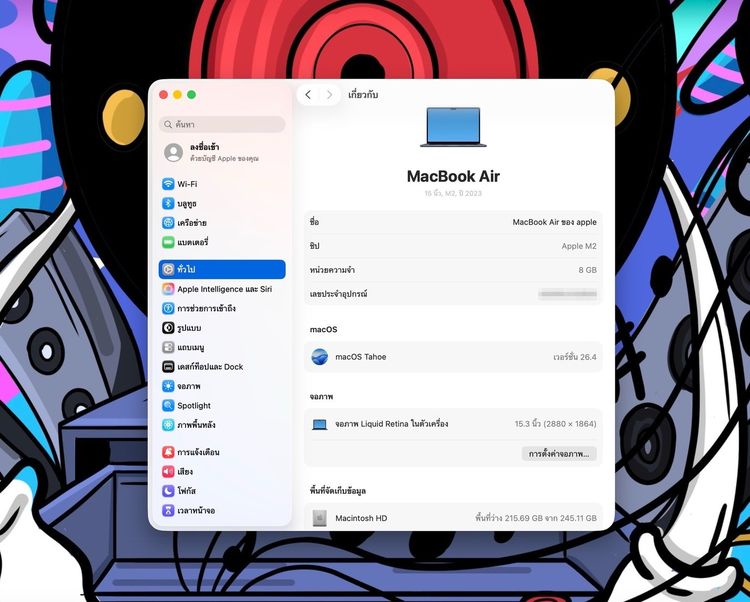Select เดสก์ท็อปและ Dock sidebar label
Viewport: 750px width, 602px height.
click(x=210, y=367)
